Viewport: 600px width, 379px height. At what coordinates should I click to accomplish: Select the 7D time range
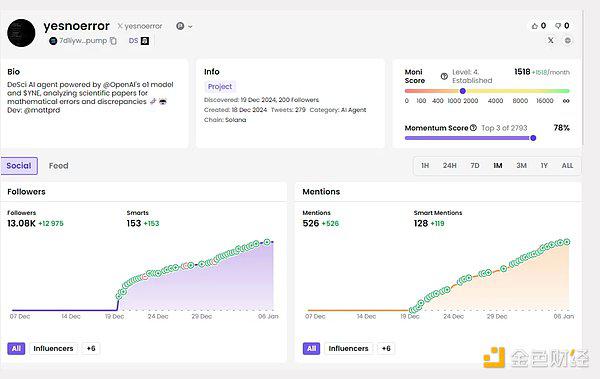[474, 166]
